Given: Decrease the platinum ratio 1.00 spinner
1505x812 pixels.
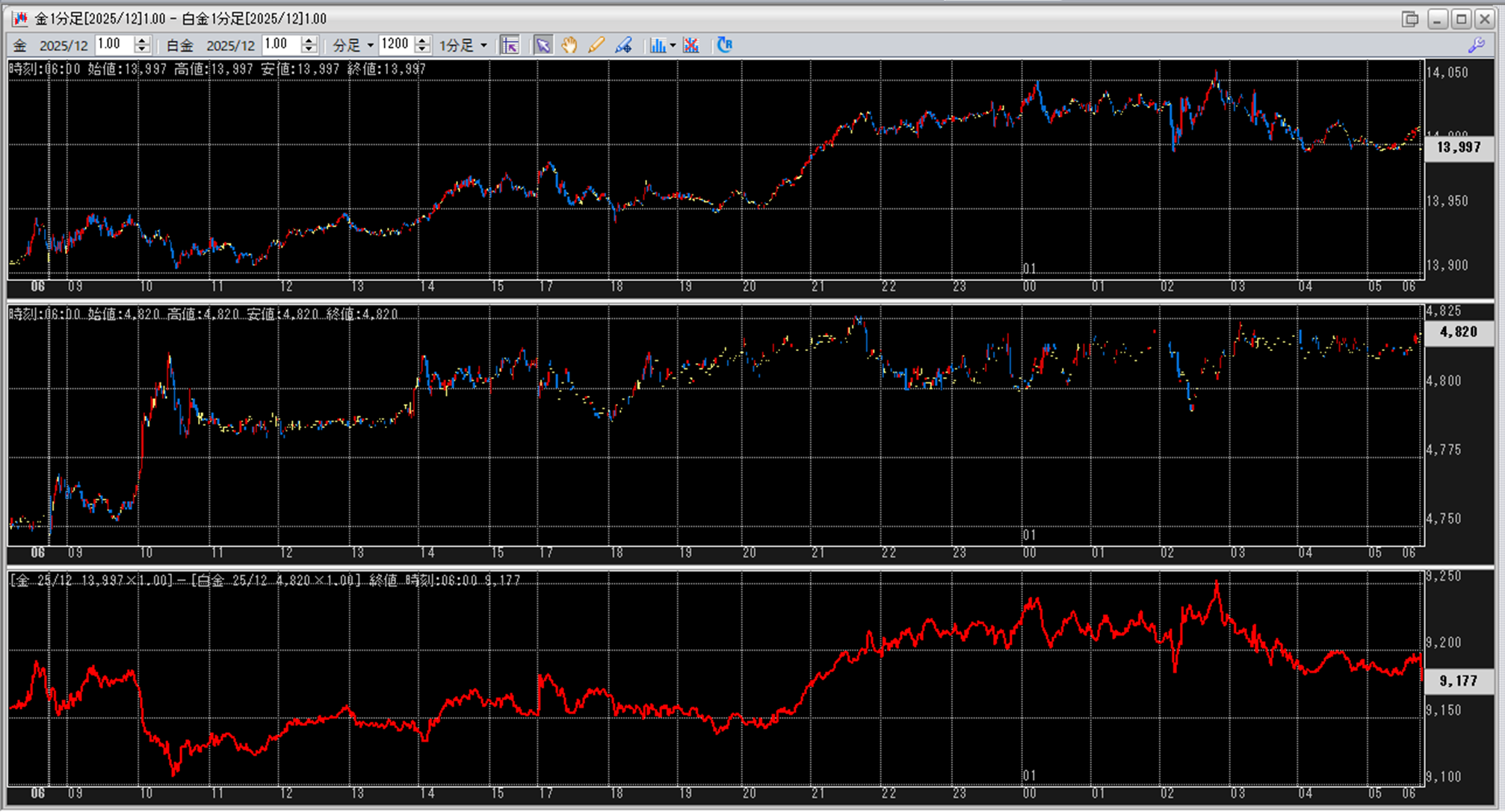Looking at the screenshot, I should pyautogui.click(x=309, y=50).
